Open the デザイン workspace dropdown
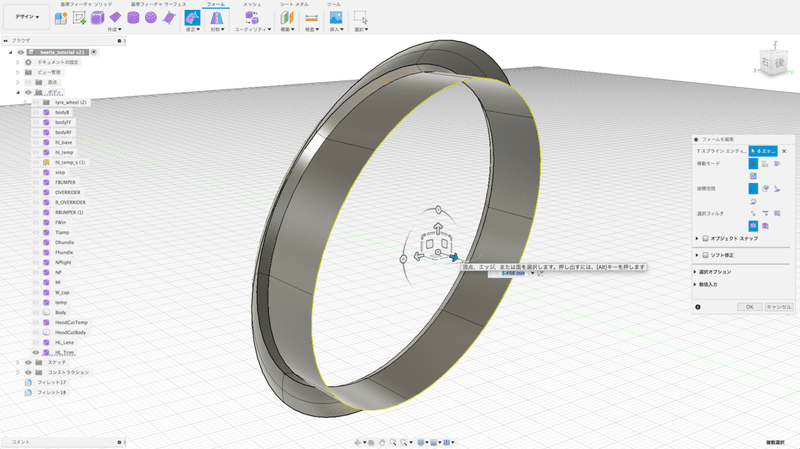Image resolution: width=800 pixels, height=449 pixels. pyautogui.click(x=27, y=17)
